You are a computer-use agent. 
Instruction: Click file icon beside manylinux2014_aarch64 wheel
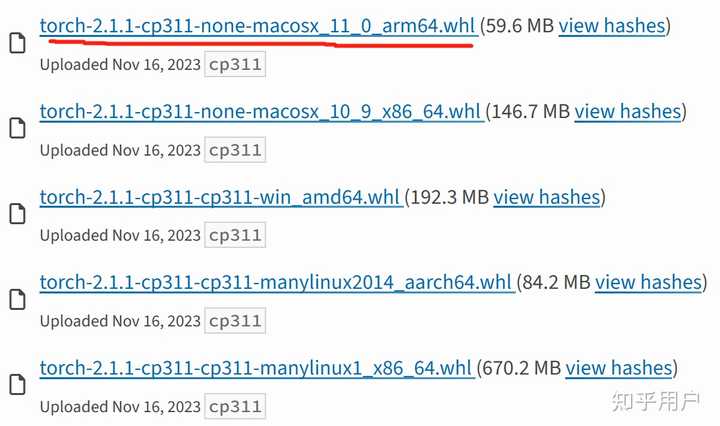click(17, 300)
